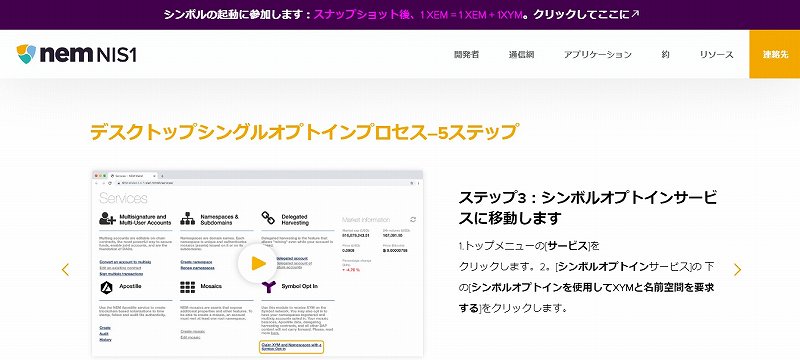Open the 通信網 menu
This screenshot has height=360, width=800.
pyautogui.click(x=521, y=55)
